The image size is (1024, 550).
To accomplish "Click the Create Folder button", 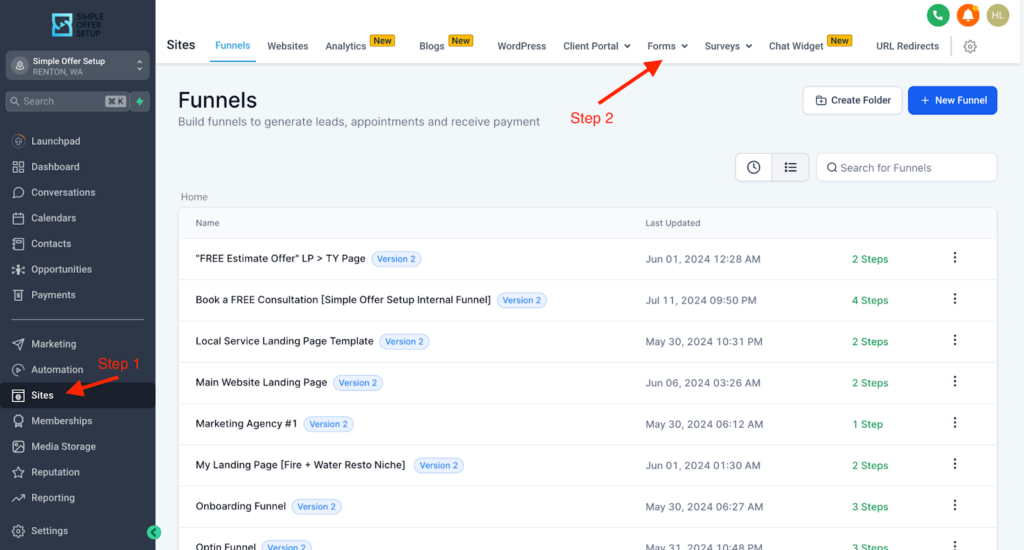I will [852, 101].
